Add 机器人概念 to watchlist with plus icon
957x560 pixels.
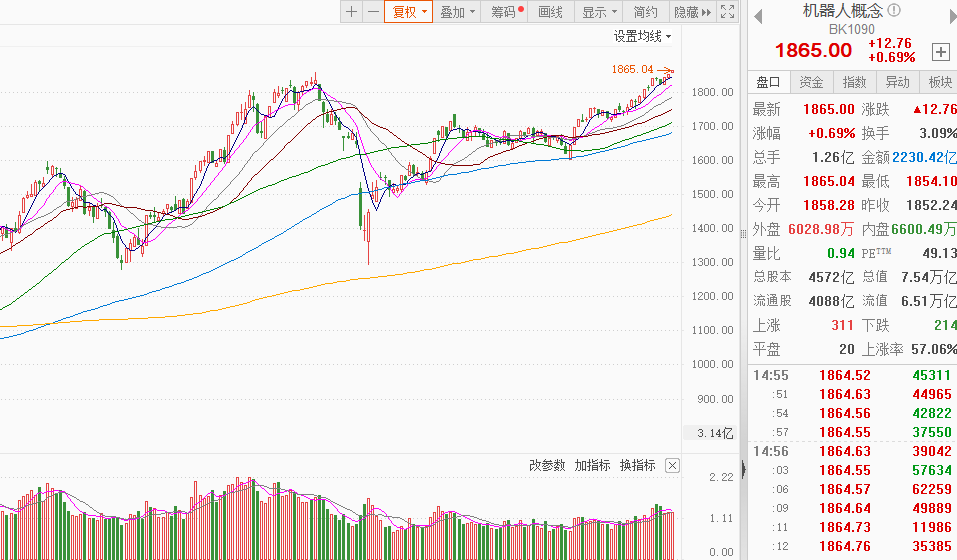(940, 51)
